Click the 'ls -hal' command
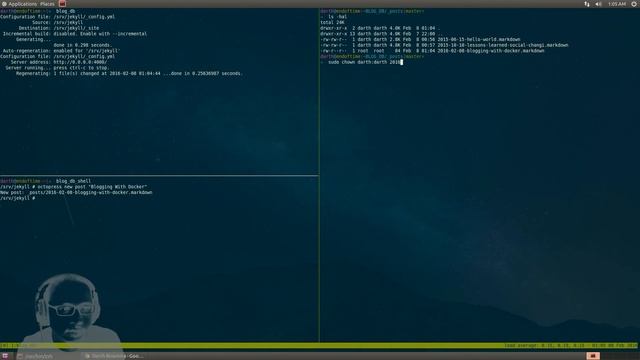The width and height of the screenshot is (640, 360). [x=338, y=17]
